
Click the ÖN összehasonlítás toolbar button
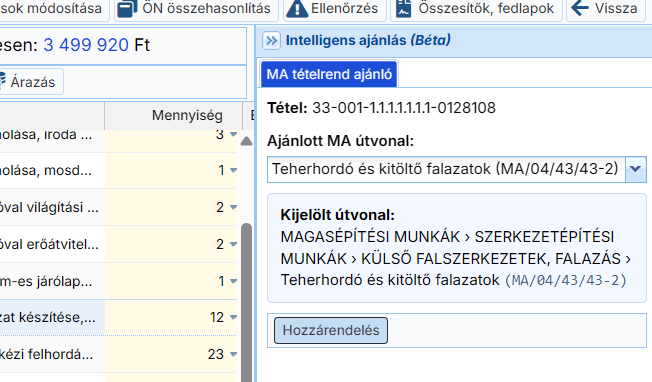tap(196, 8)
